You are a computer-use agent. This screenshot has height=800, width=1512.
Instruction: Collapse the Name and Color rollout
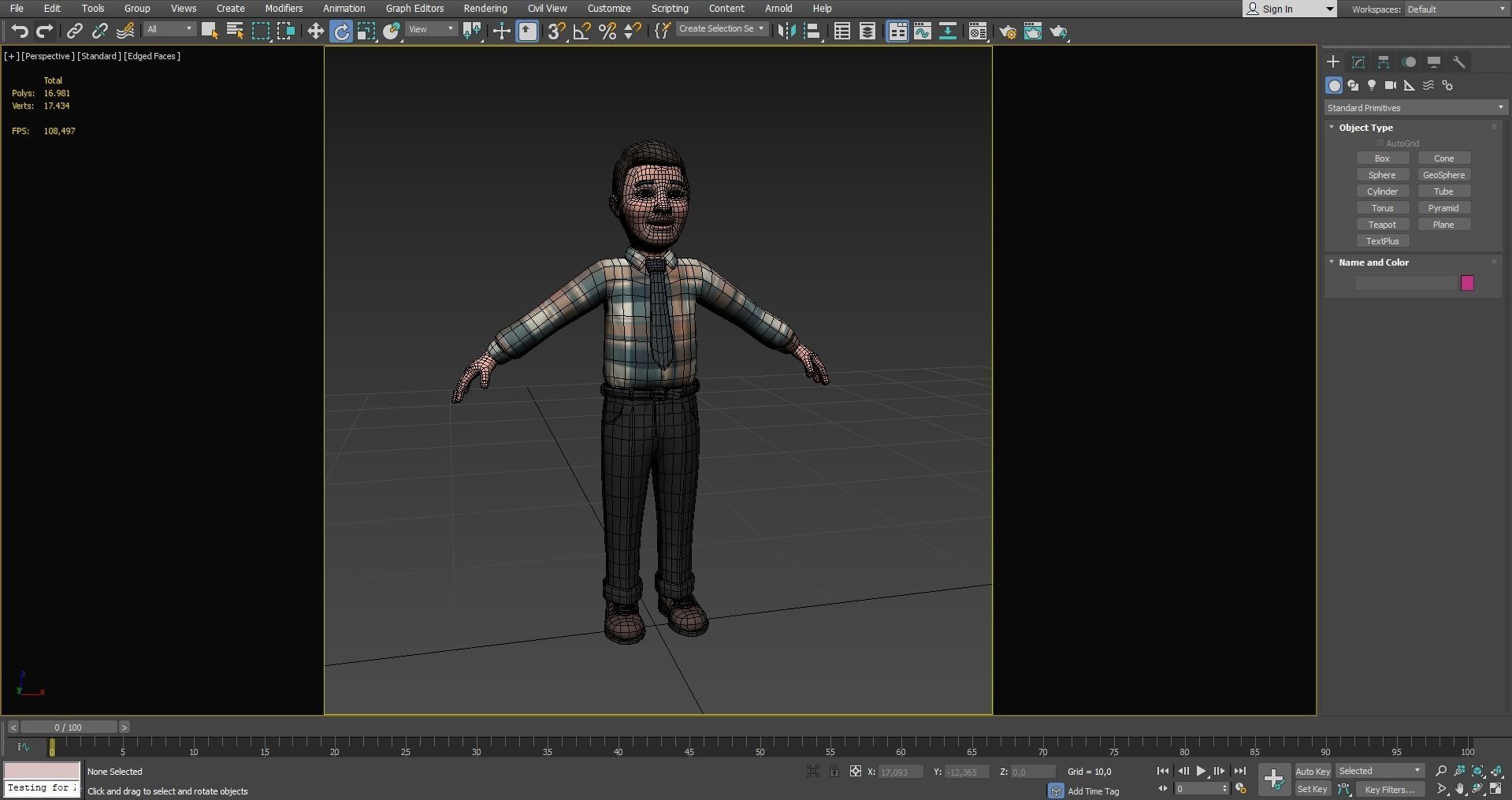pyautogui.click(x=1332, y=262)
